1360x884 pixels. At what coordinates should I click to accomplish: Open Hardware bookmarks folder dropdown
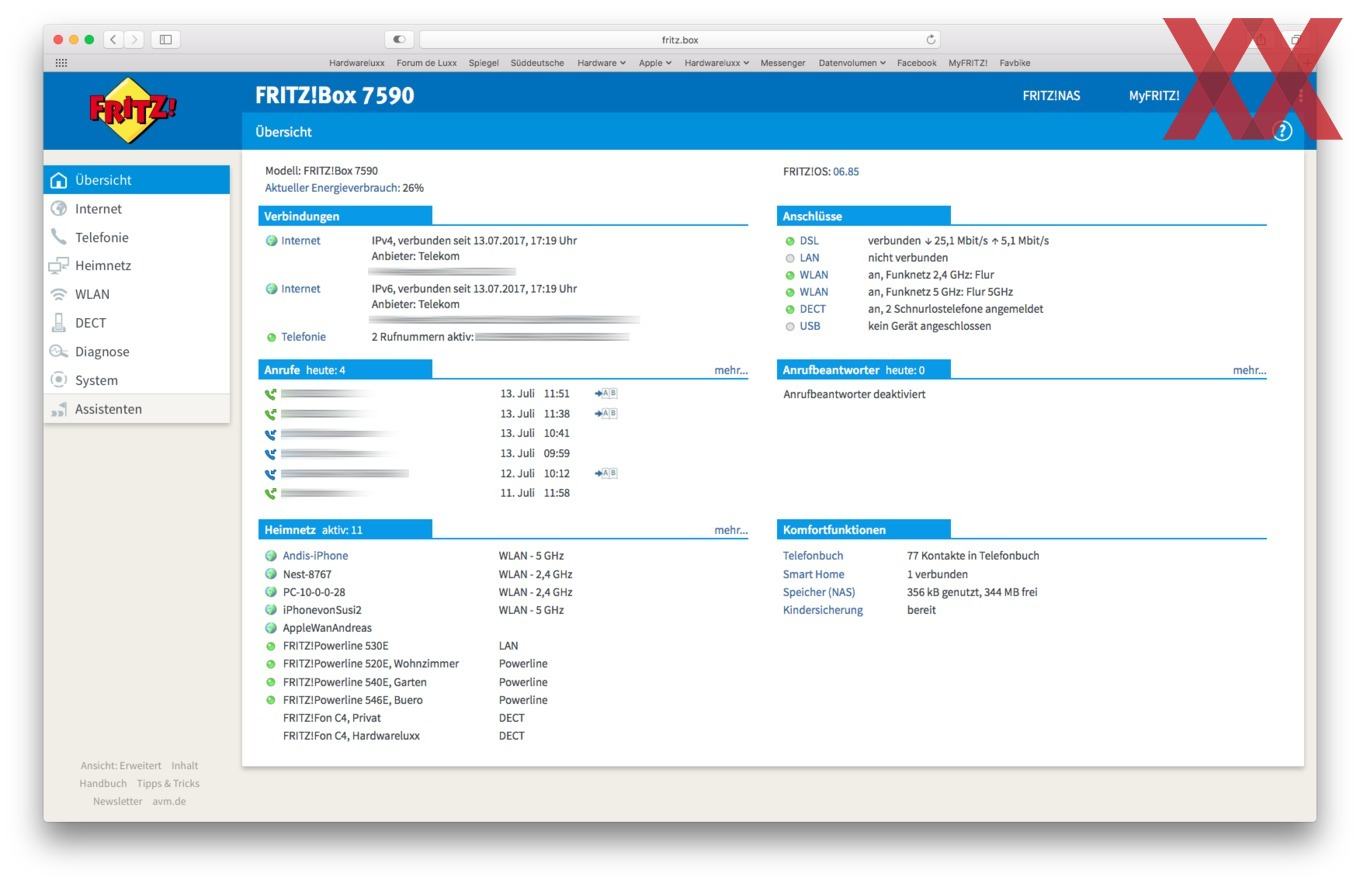601,63
